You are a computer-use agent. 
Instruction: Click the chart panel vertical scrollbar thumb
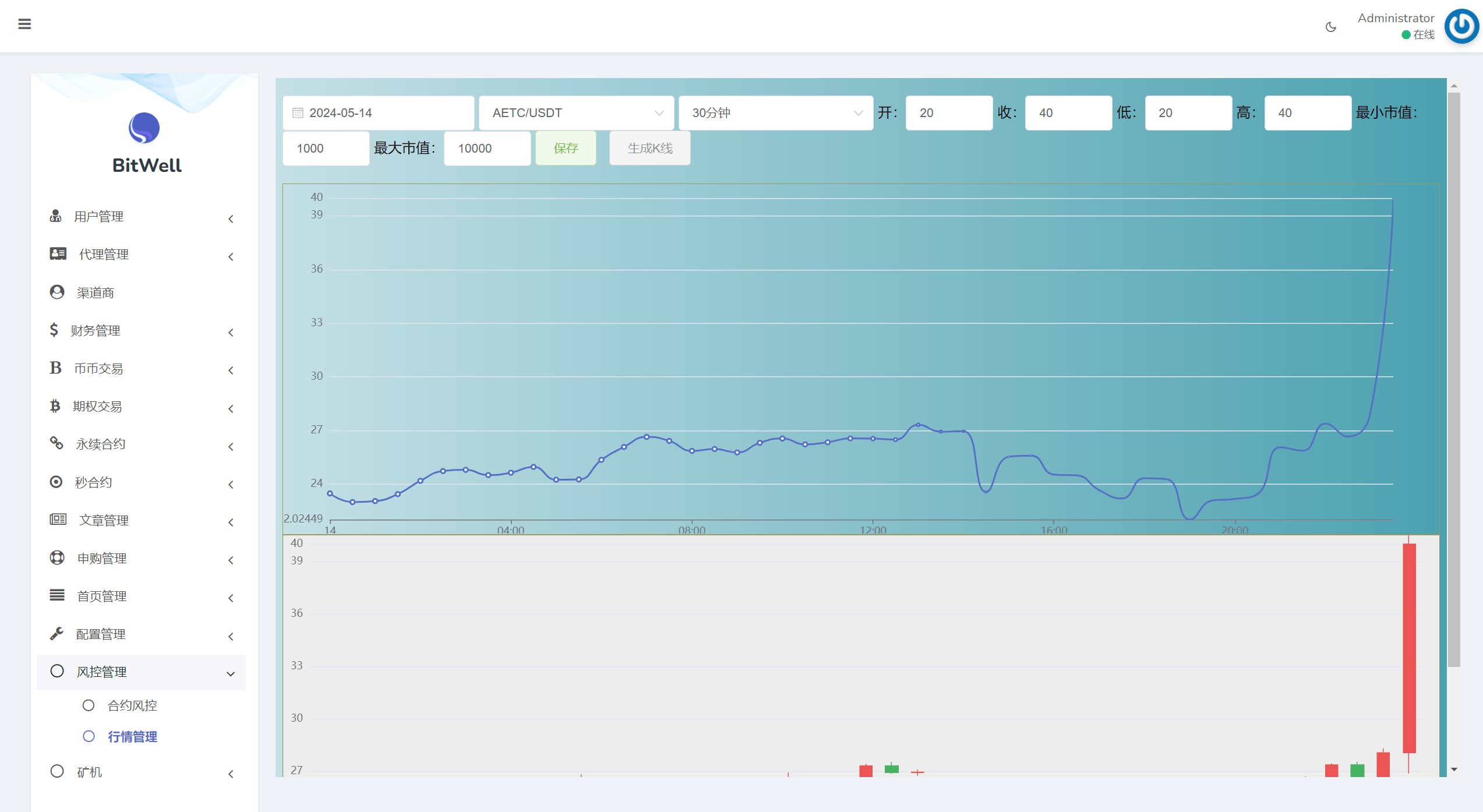pyautogui.click(x=1454, y=379)
